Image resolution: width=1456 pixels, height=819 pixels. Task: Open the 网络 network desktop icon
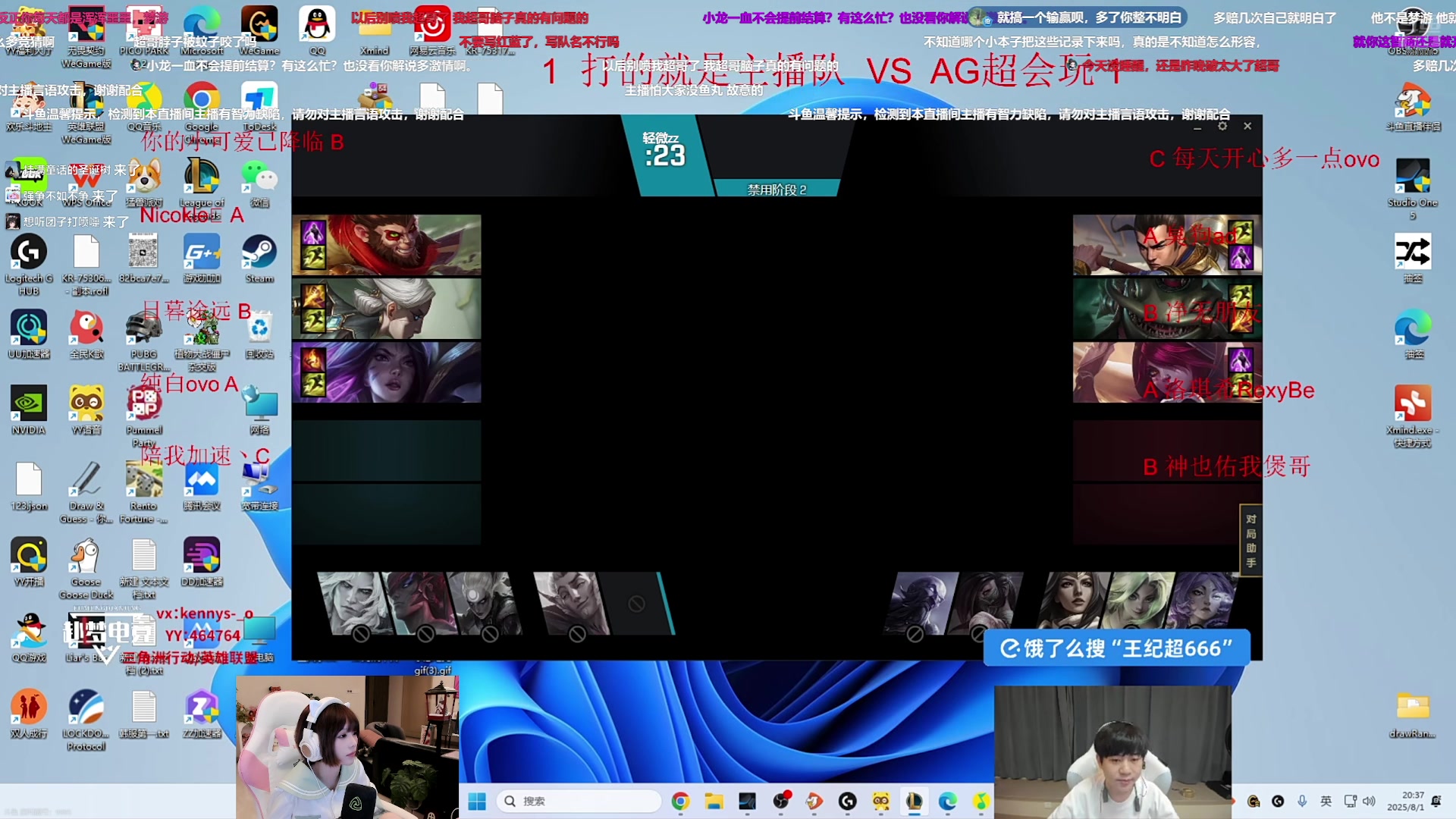pos(259,411)
